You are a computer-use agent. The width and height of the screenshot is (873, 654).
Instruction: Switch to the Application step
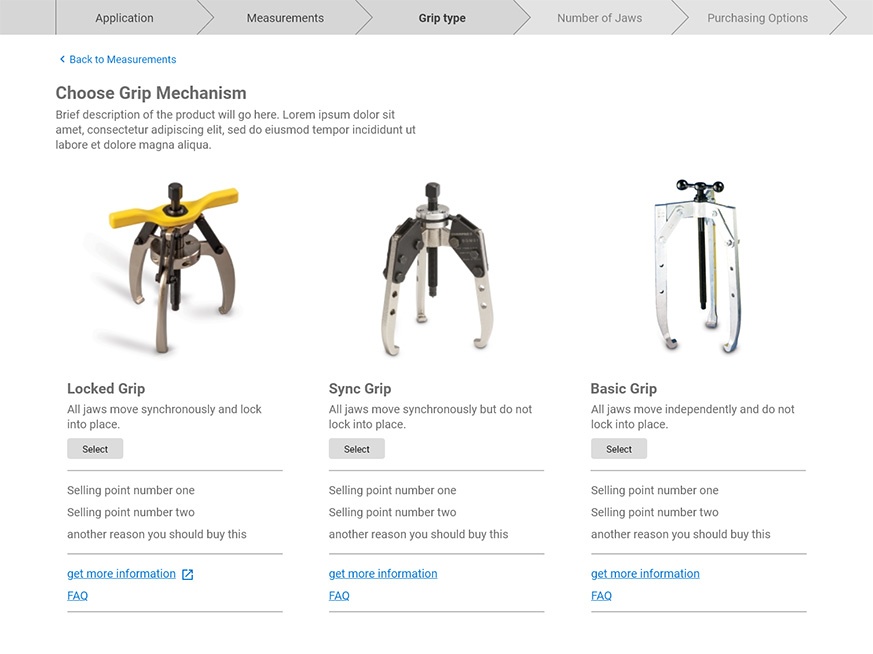pyautogui.click(x=124, y=17)
